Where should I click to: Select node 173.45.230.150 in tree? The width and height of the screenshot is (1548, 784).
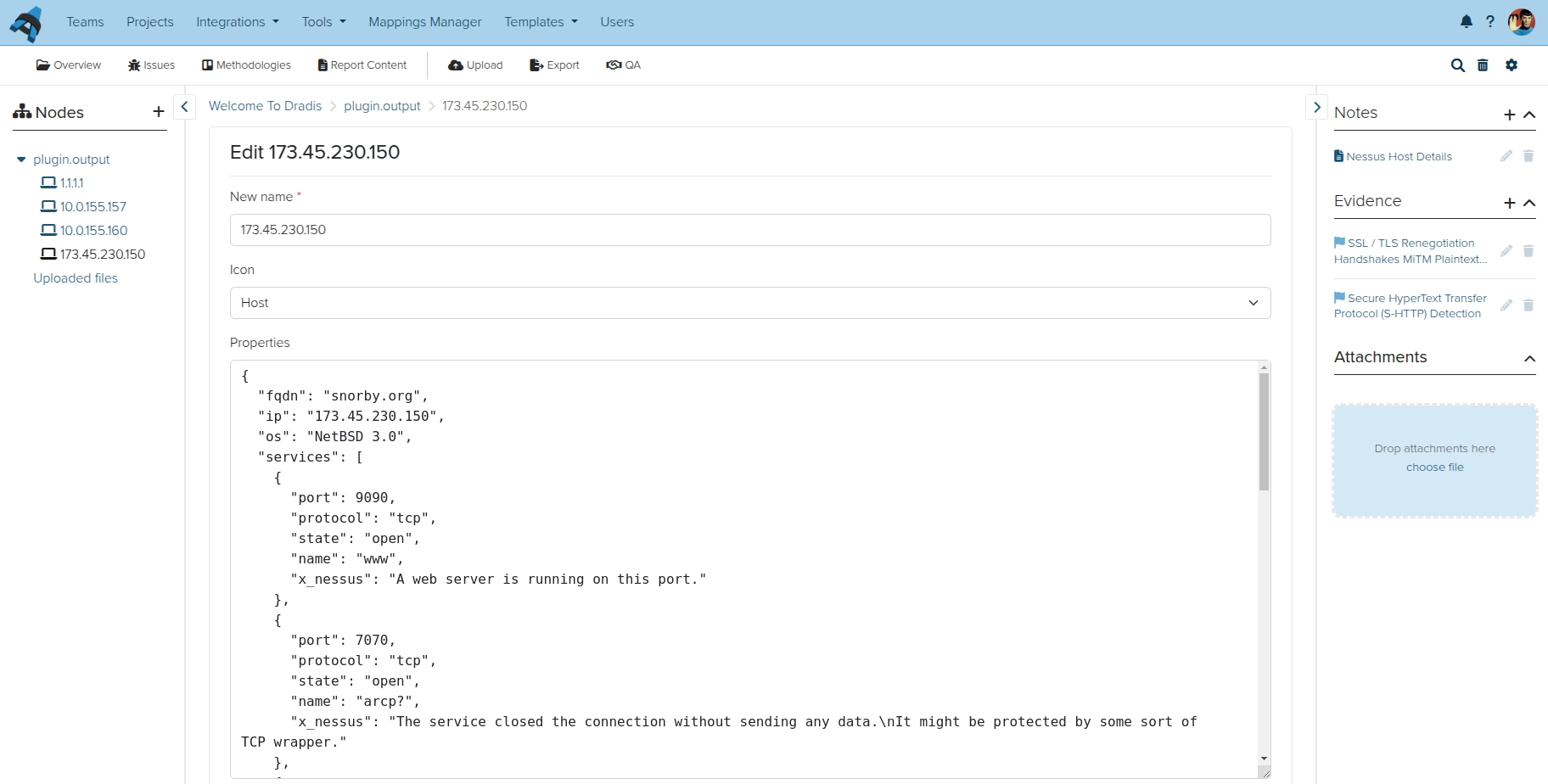[x=93, y=254]
